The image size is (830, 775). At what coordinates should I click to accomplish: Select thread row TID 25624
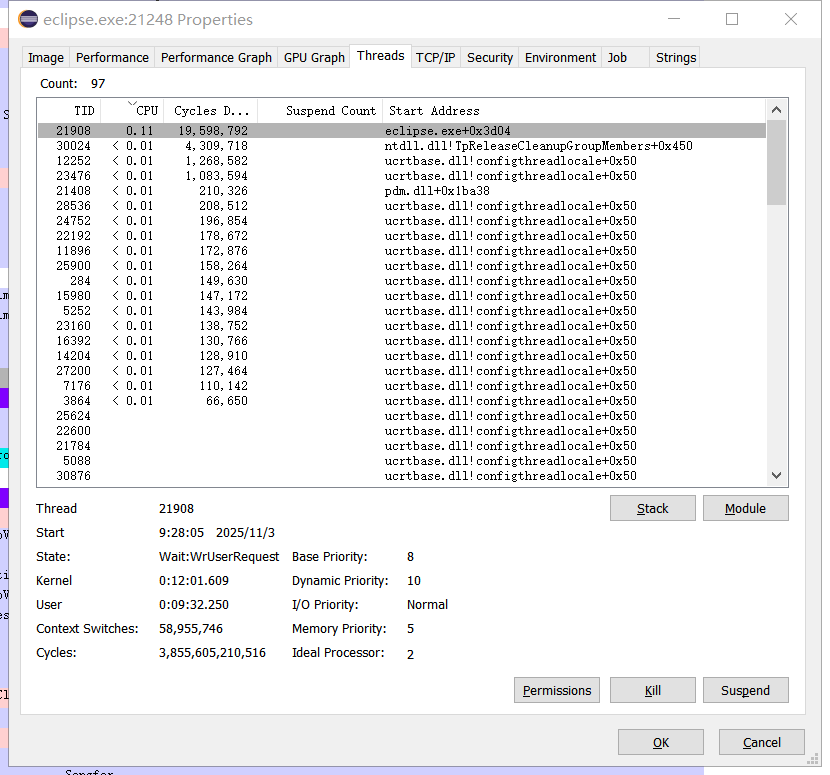coord(402,416)
